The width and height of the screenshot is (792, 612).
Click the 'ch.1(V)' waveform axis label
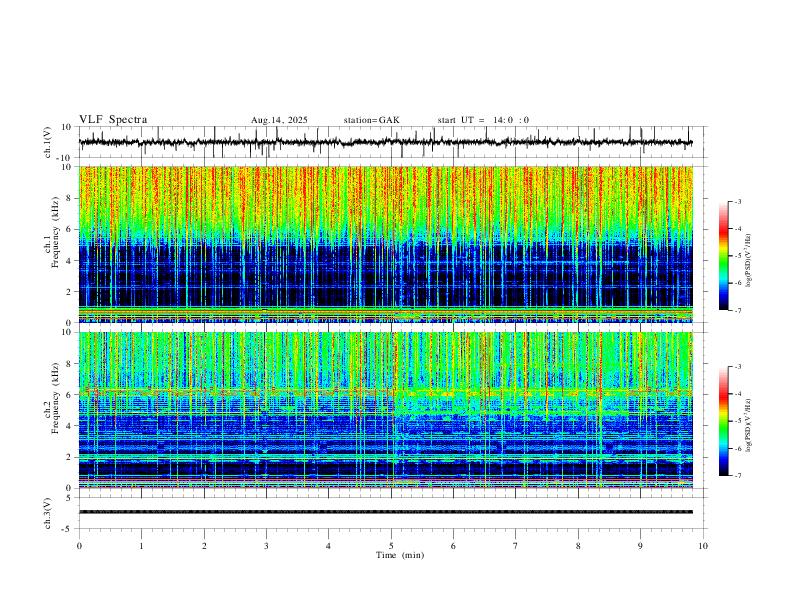pyautogui.click(x=48, y=142)
